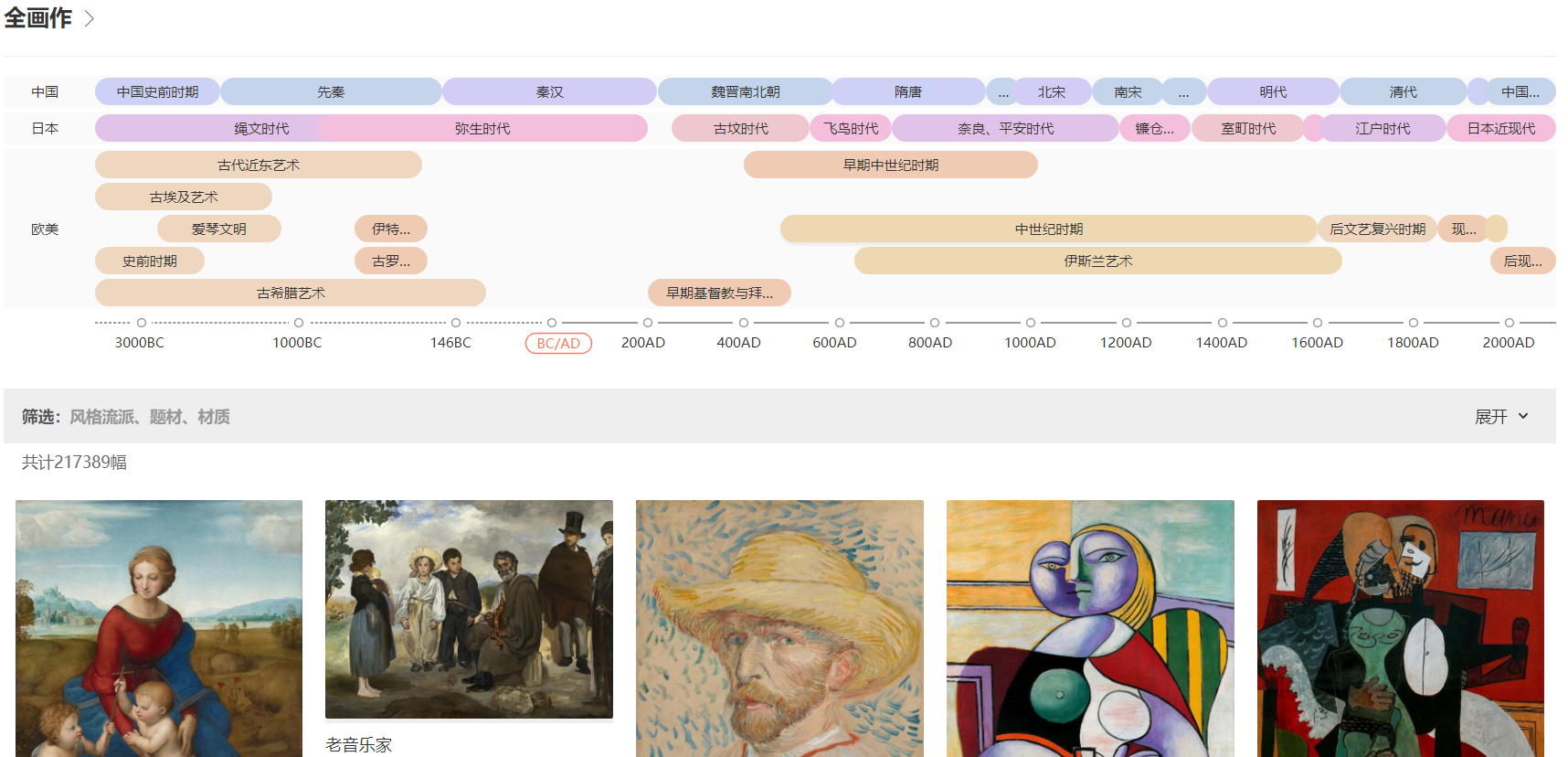Choose the 飞鸟时代 period
Viewport: 1568px width, 757px height.
[x=851, y=128]
